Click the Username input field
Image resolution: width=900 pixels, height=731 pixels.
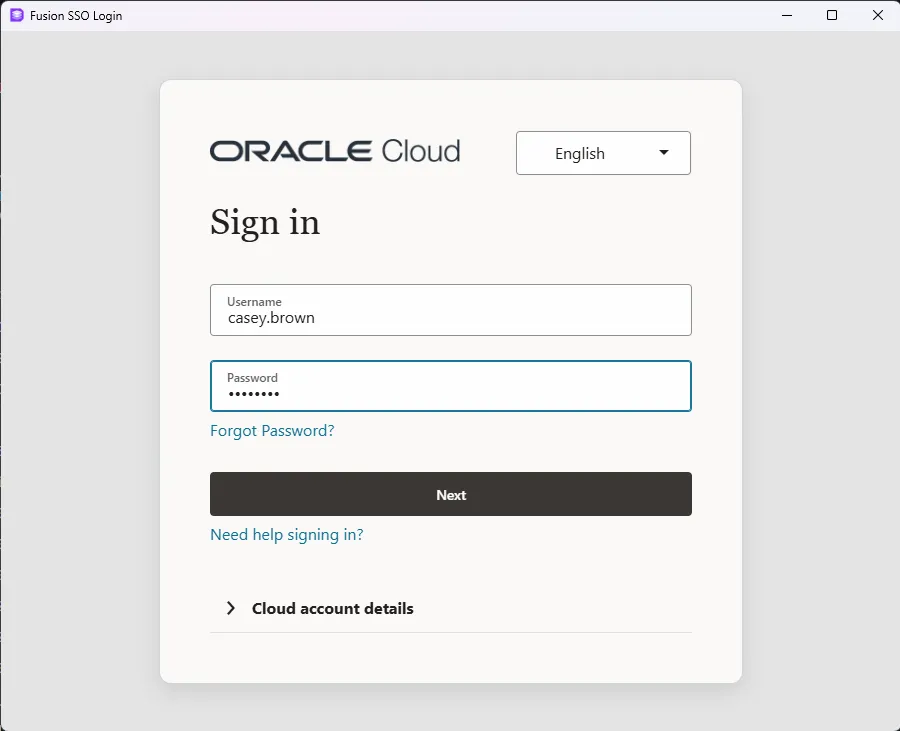point(451,310)
